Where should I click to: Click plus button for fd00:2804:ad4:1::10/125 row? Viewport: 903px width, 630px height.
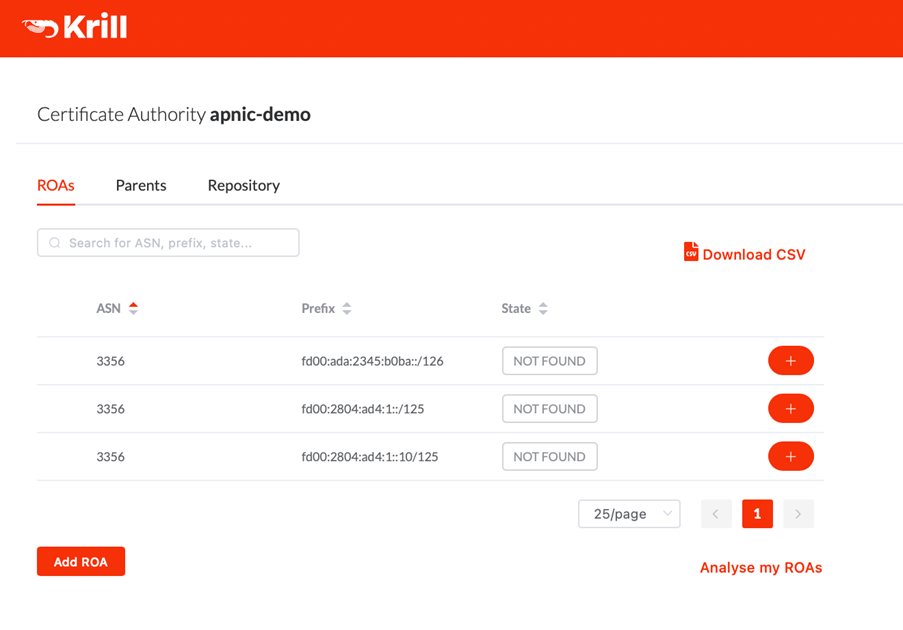(791, 456)
